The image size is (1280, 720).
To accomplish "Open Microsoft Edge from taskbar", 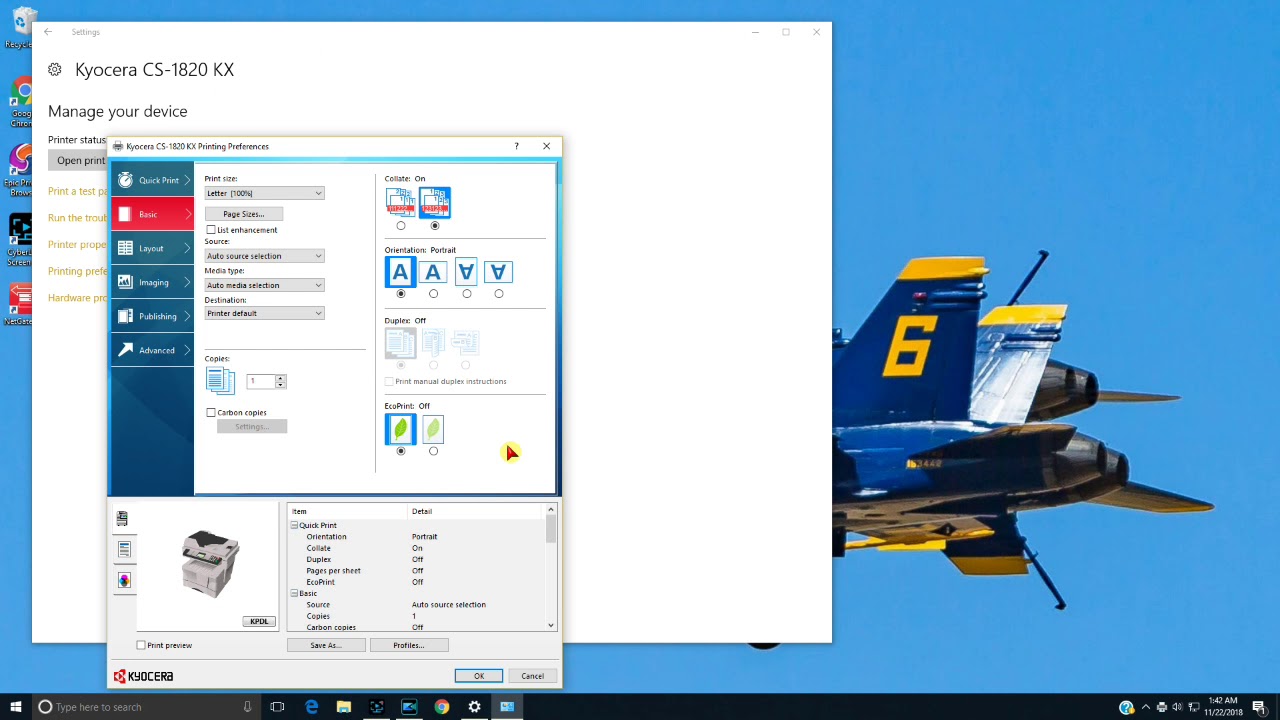I will coord(311,707).
